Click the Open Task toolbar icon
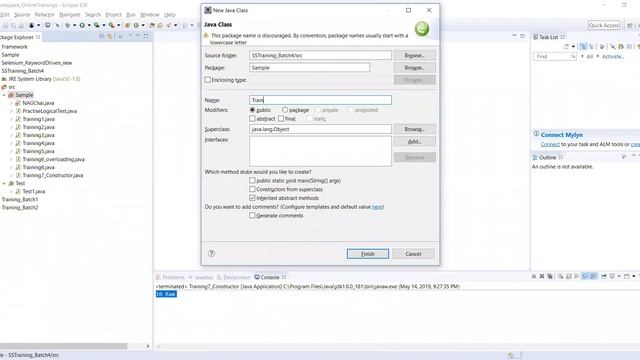This screenshot has height=360, width=640. 160,25
